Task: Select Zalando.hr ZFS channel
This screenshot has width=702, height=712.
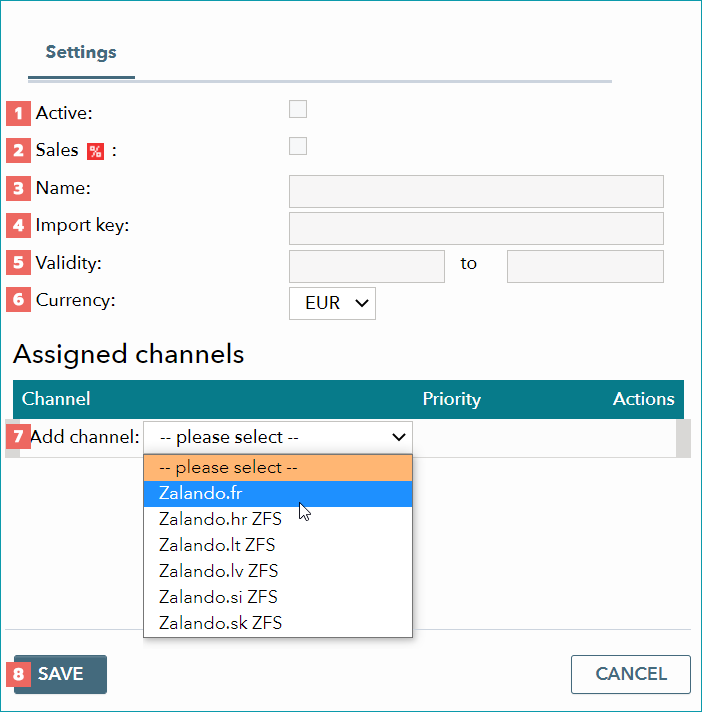Action: pos(278,519)
